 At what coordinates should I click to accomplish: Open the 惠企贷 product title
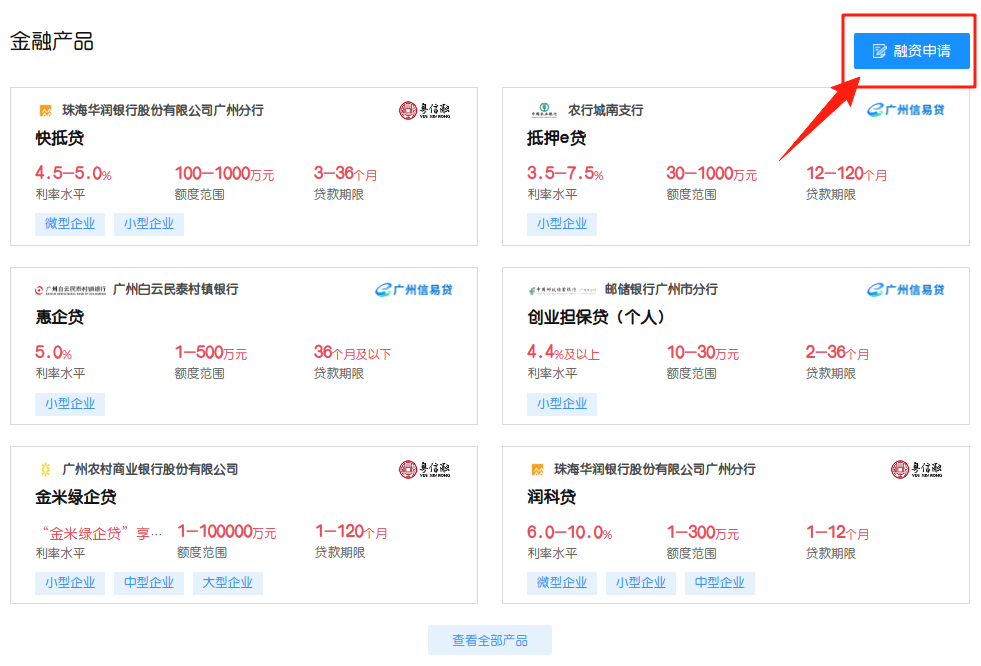pyautogui.click(x=59, y=317)
